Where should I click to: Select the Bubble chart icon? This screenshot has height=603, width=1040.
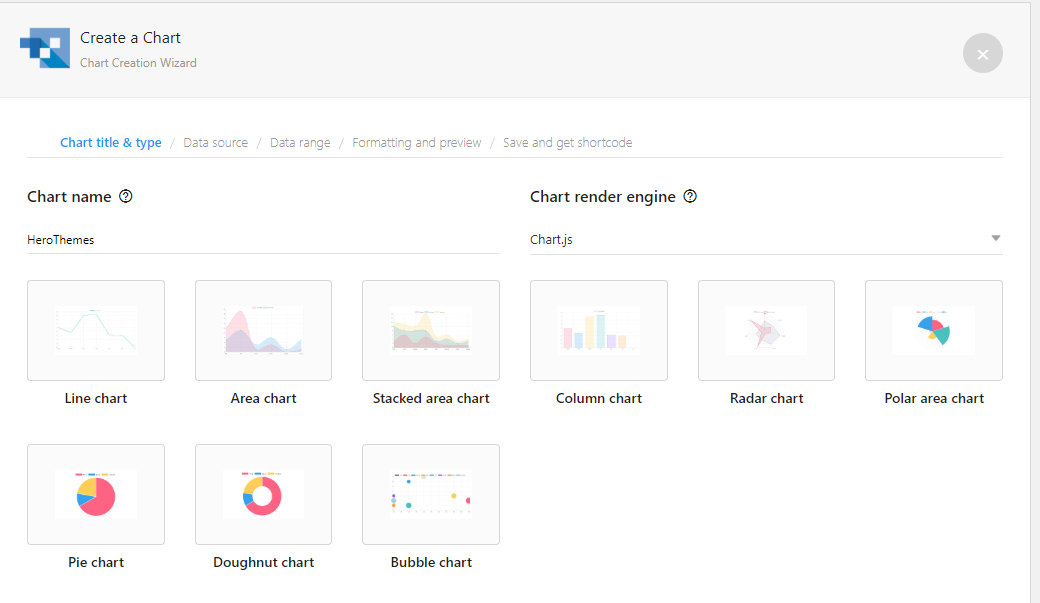pos(431,494)
